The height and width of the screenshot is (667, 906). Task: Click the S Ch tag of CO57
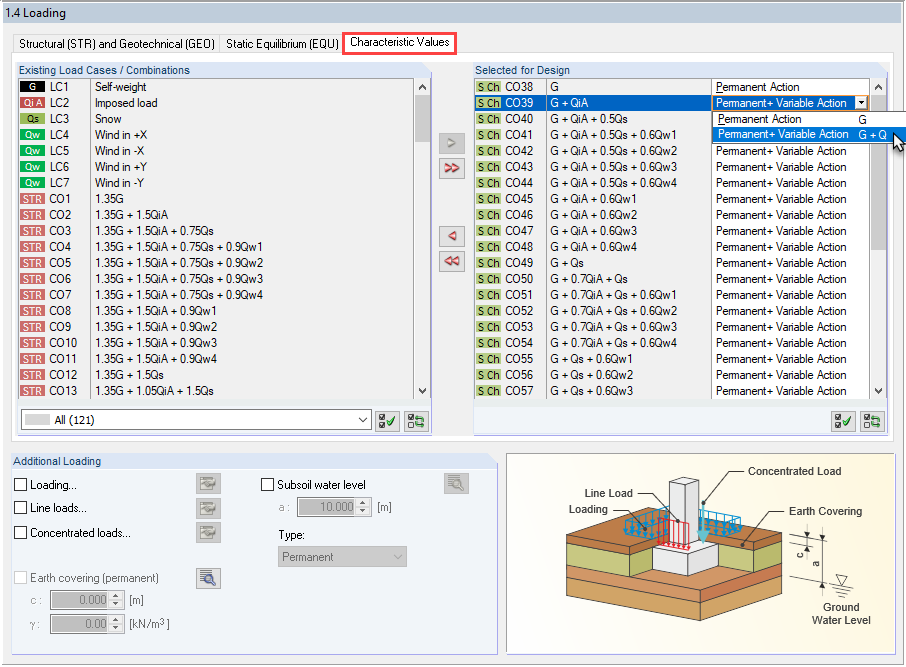(x=488, y=391)
